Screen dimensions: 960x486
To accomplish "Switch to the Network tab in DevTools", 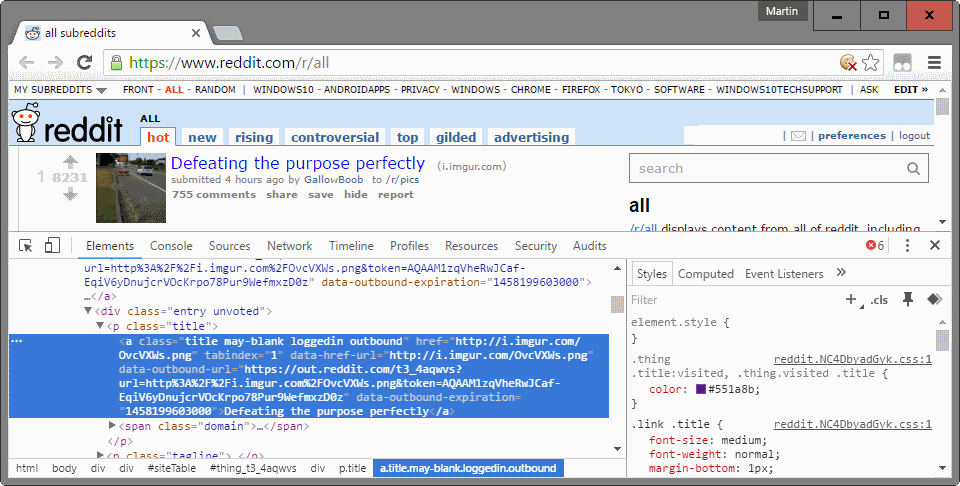I will pos(289,246).
